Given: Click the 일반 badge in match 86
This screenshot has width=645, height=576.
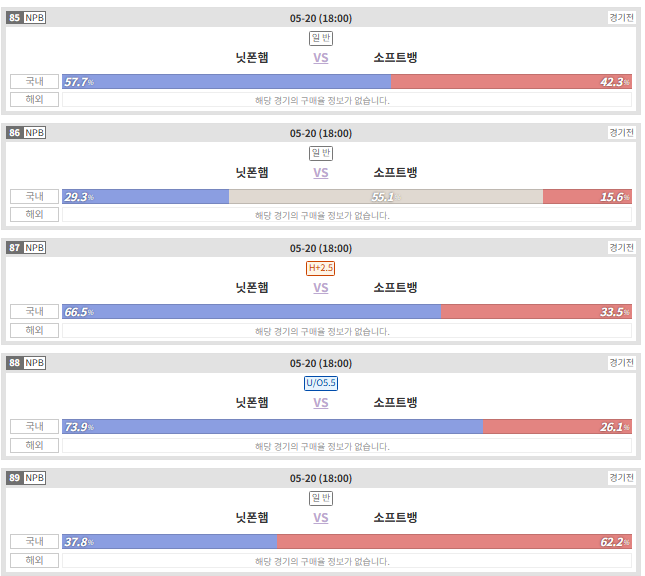Looking at the screenshot, I should pos(321,153).
